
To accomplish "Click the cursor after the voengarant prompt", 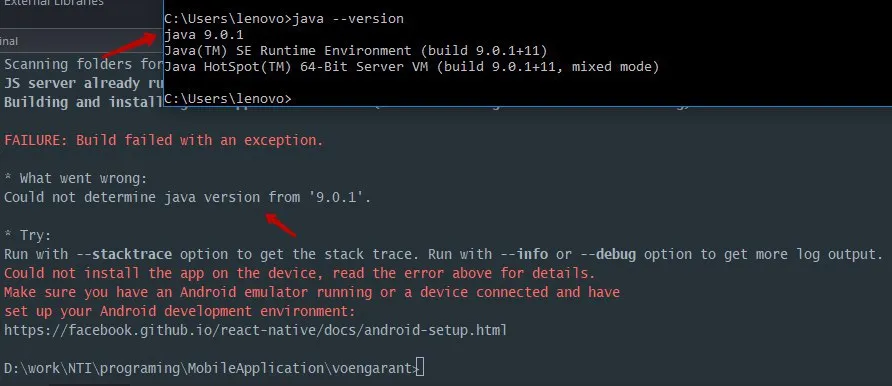I will (x=420, y=368).
